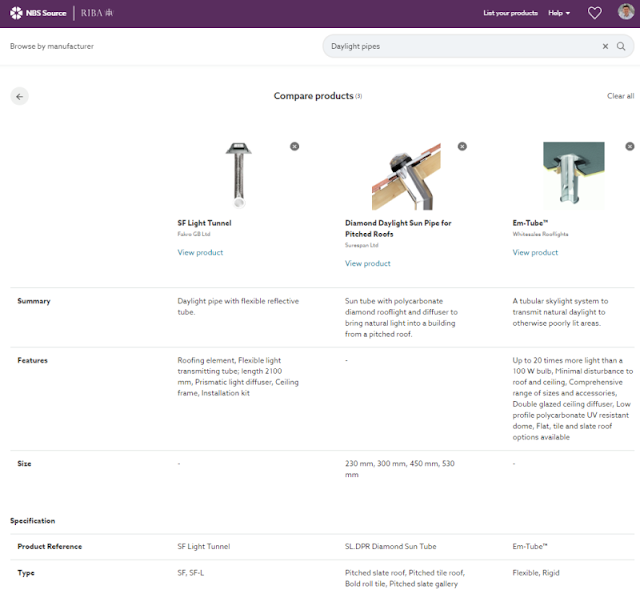This screenshot has height=590, width=640.
Task: Click summary 'Sun tube with polycarbonate diamond rooflight'
Action: tap(401, 317)
